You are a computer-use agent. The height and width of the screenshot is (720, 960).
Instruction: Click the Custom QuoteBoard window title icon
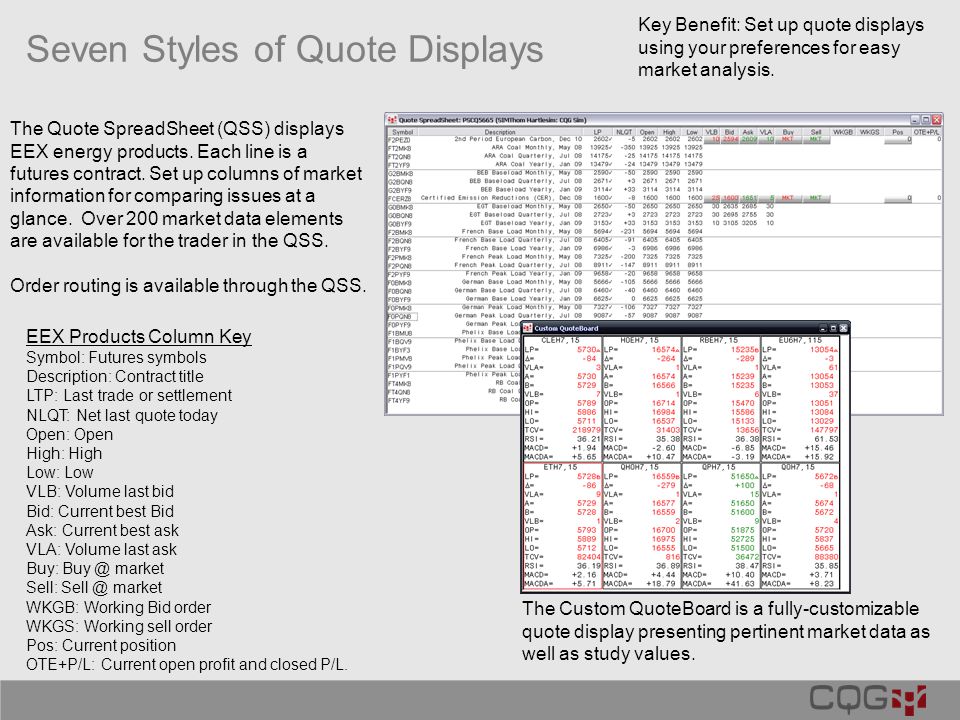[x=528, y=328]
